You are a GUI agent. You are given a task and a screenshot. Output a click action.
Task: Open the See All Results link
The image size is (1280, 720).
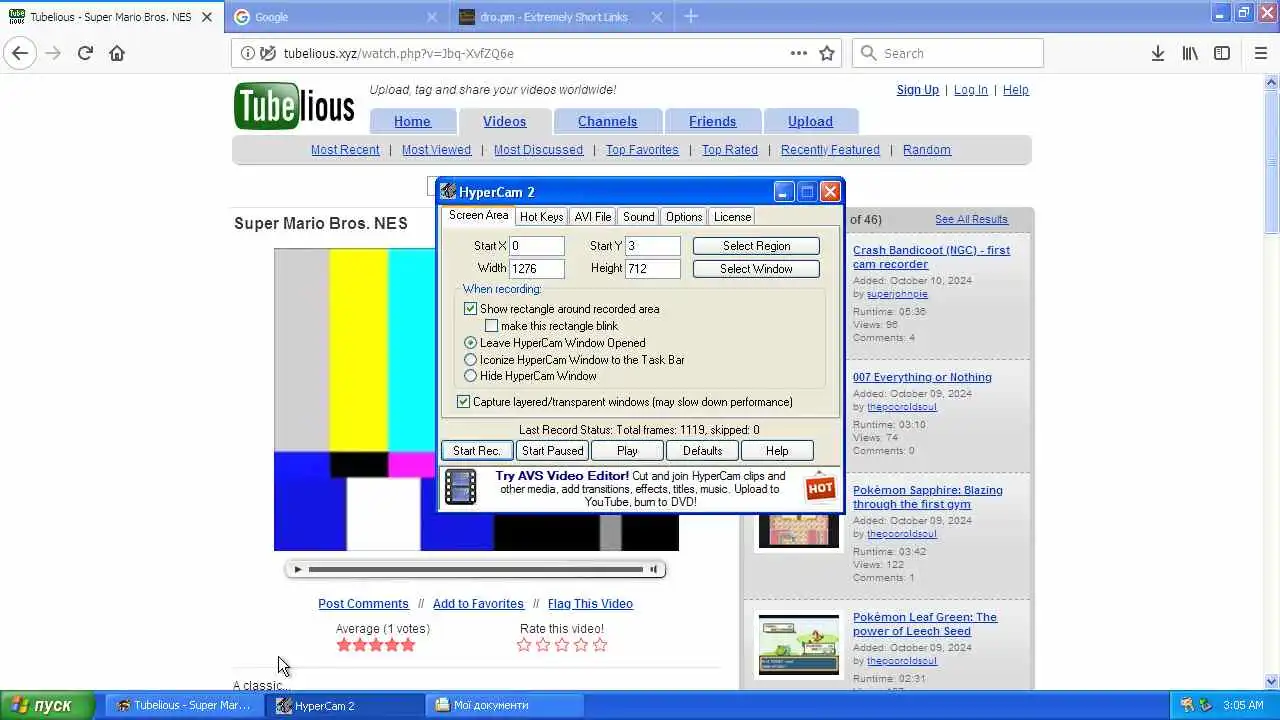[x=971, y=219]
